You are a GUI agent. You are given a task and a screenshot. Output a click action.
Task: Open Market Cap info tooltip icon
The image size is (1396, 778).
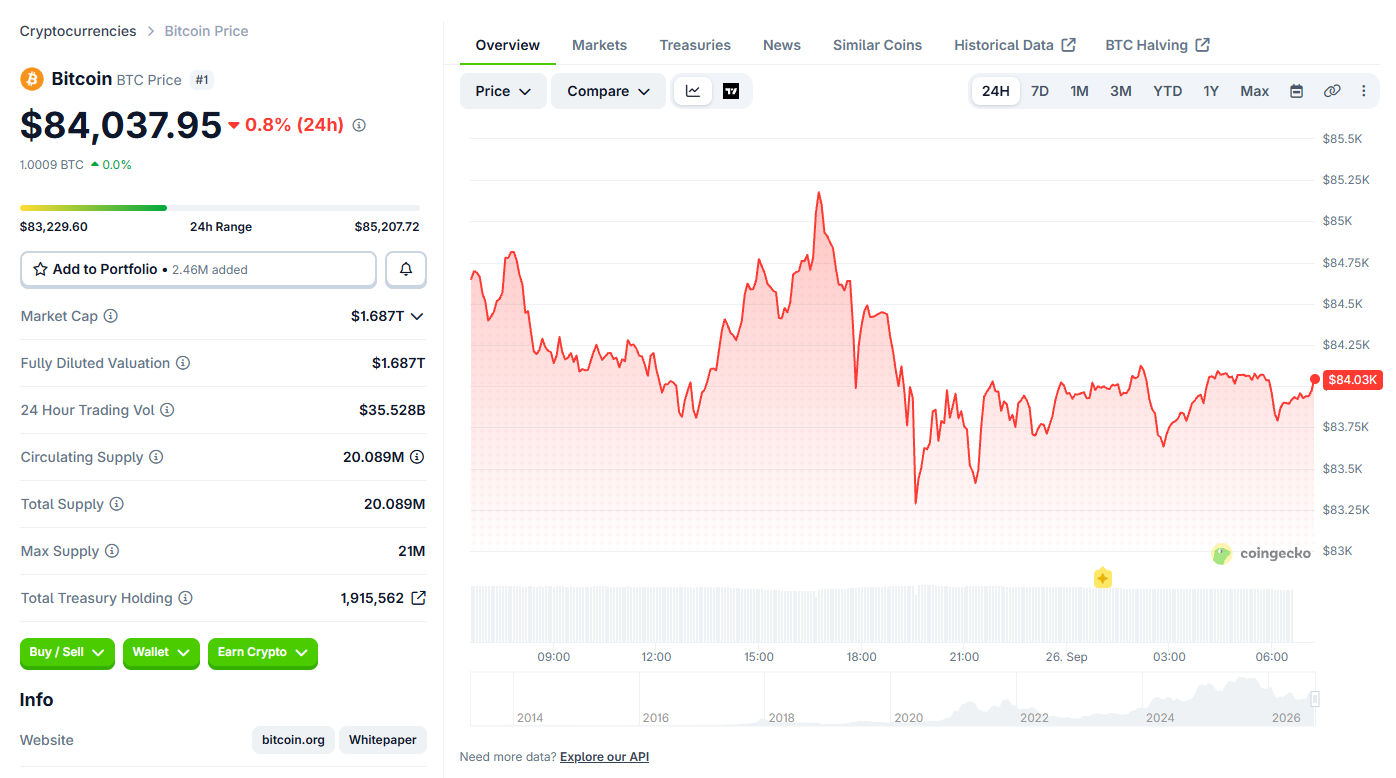click(111, 316)
